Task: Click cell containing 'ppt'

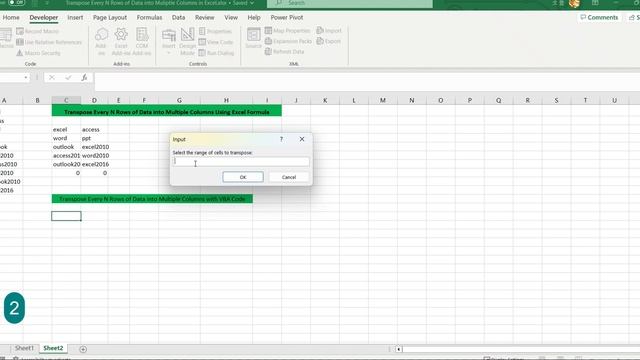Action: coord(94,138)
